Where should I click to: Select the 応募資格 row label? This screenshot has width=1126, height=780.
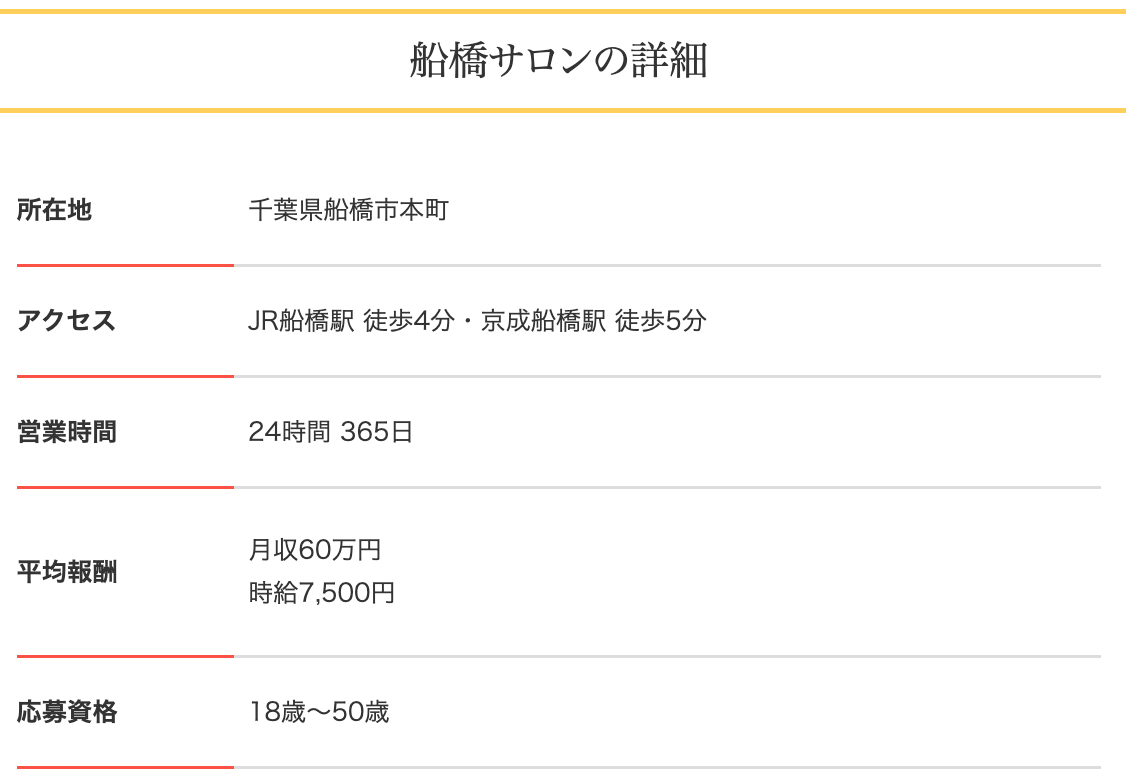click(67, 712)
